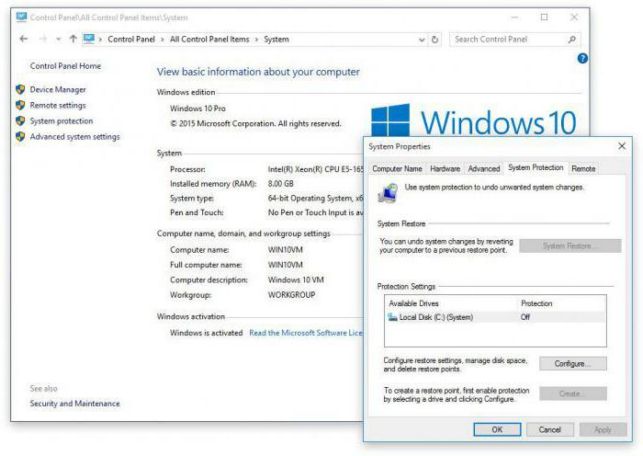
Task: Click the WORKGROUP value
Action: pyautogui.click(x=292, y=295)
